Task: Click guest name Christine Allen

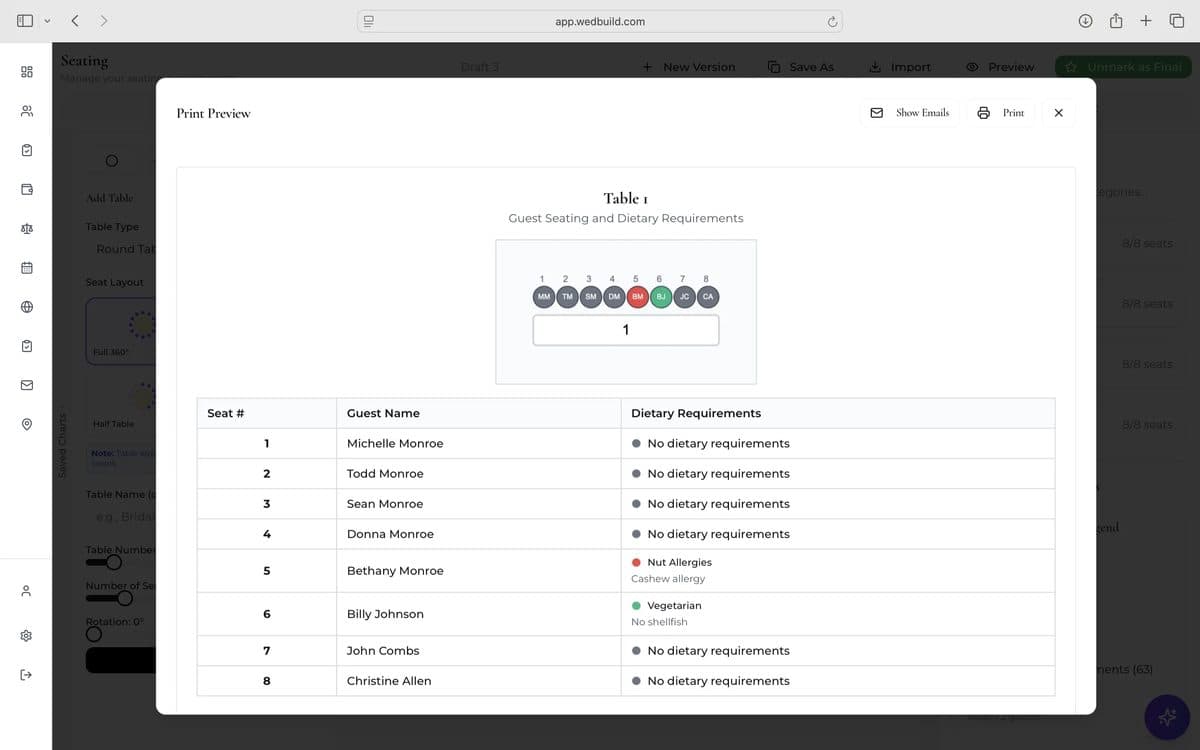Action: 389,681
